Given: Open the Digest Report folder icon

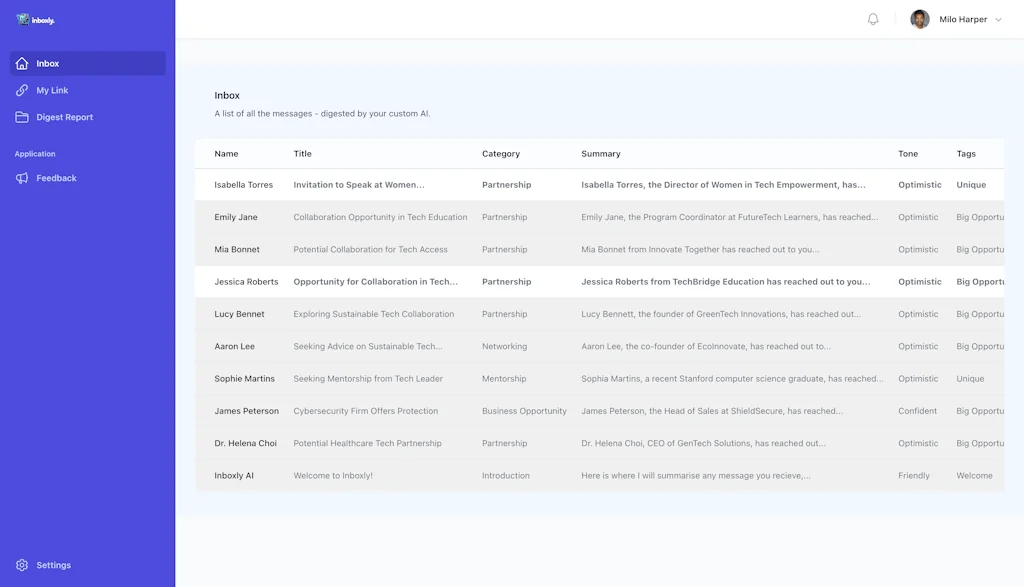Looking at the screenshot, I should [22, 117].
